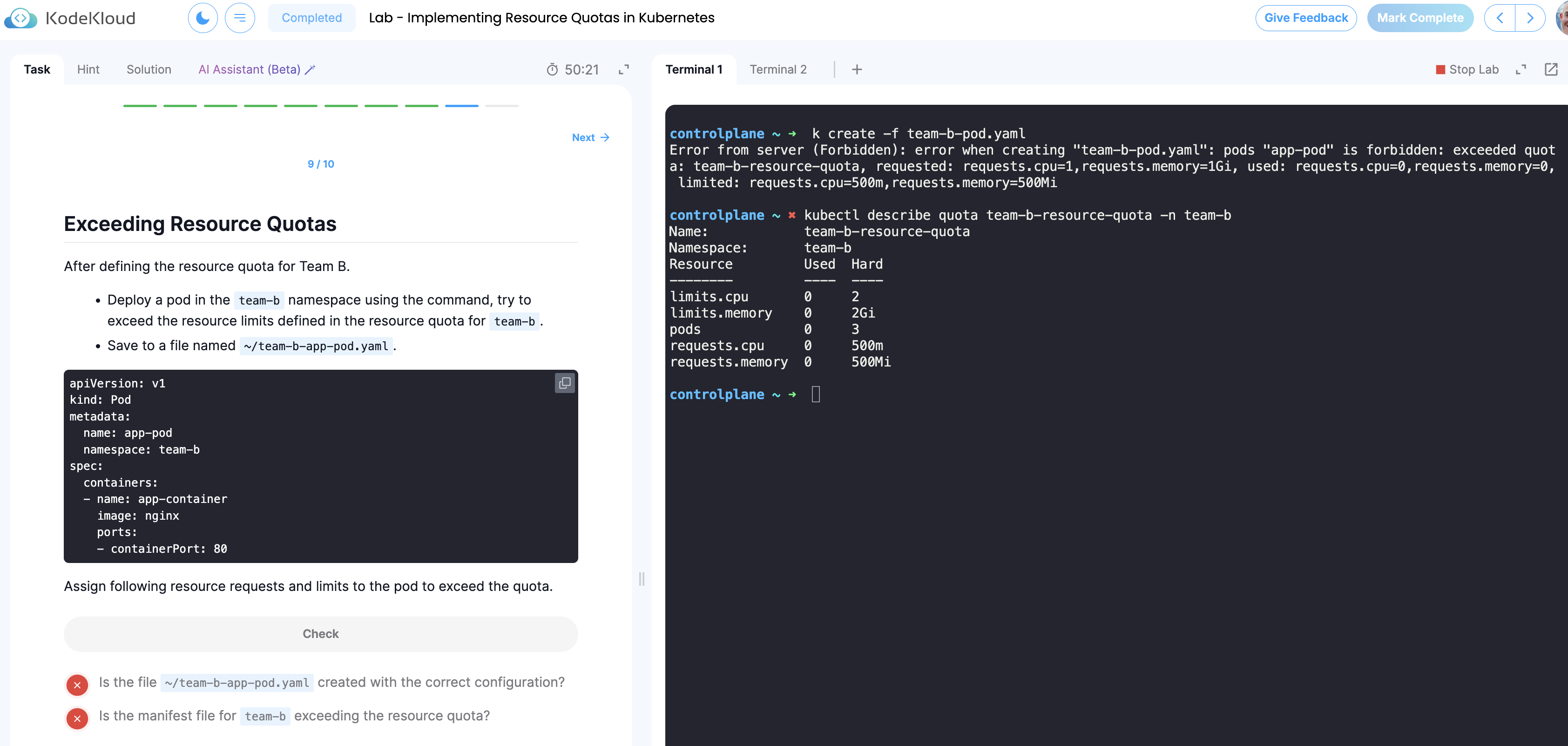Click Give Feedback button
1568x746 pixels.
click(1305, 18)
